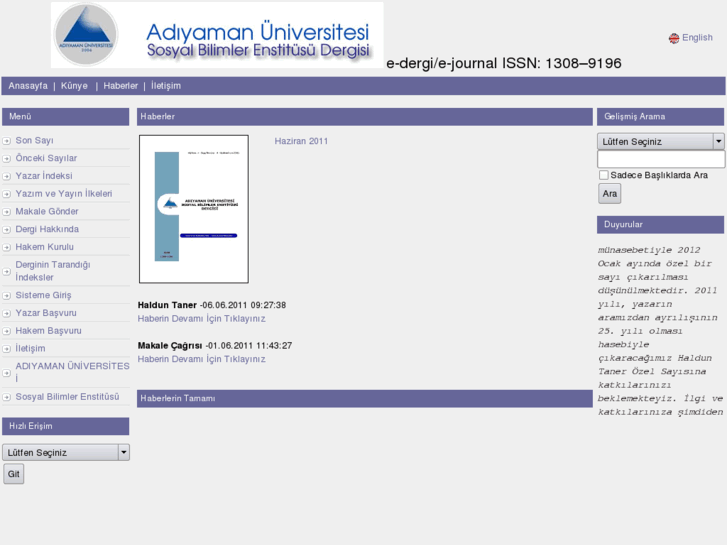The width and height of the screenshot is (727, 545).
Task: Open Hakem Kurulu menu link
Action: click(45, 247)
